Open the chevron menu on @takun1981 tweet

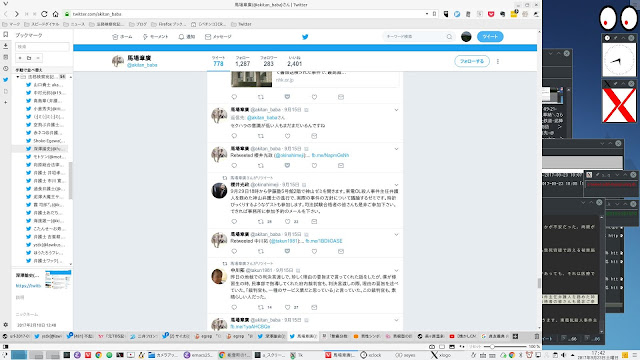(396, 271)
